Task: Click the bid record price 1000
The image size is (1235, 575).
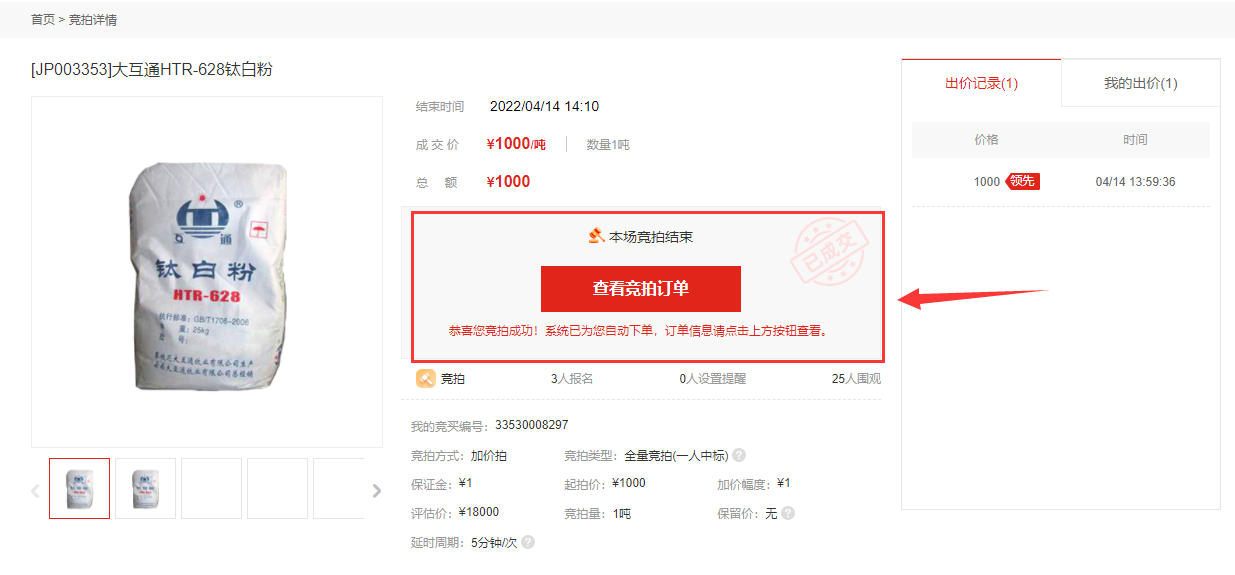Action: pyautogui.click(x=986, y=182)
